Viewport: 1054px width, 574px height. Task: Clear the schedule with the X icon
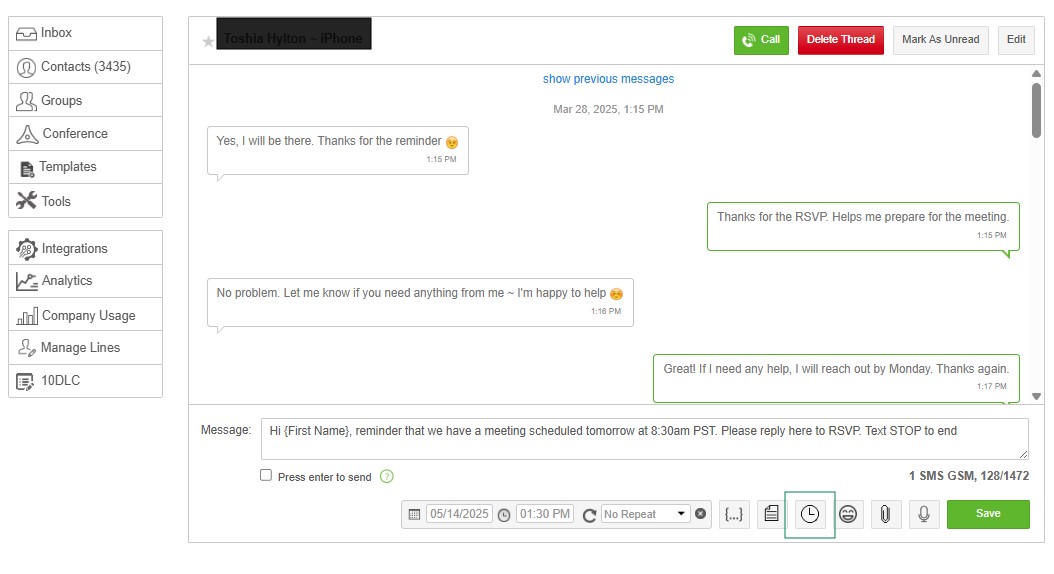(x=700, y=514)
